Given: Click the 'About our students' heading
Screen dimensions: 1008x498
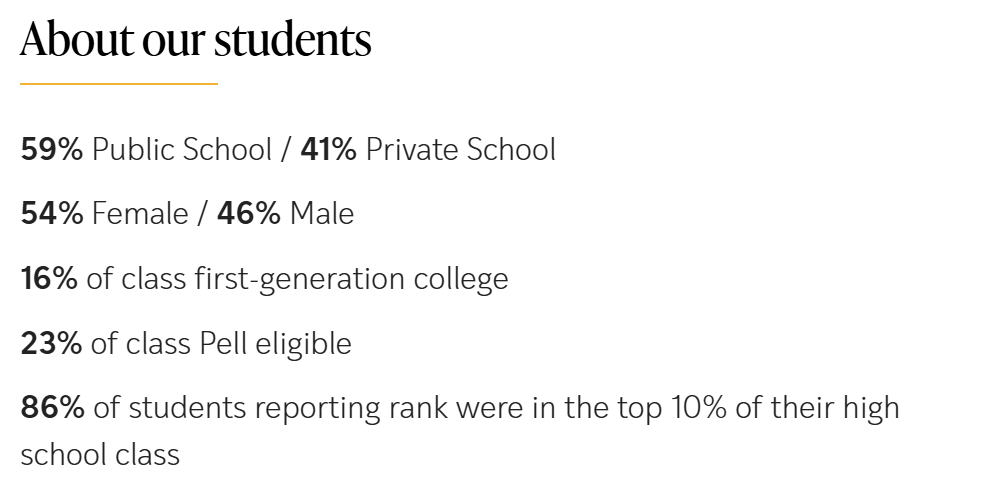Looking at the screenshot, I should click(195, 40).
